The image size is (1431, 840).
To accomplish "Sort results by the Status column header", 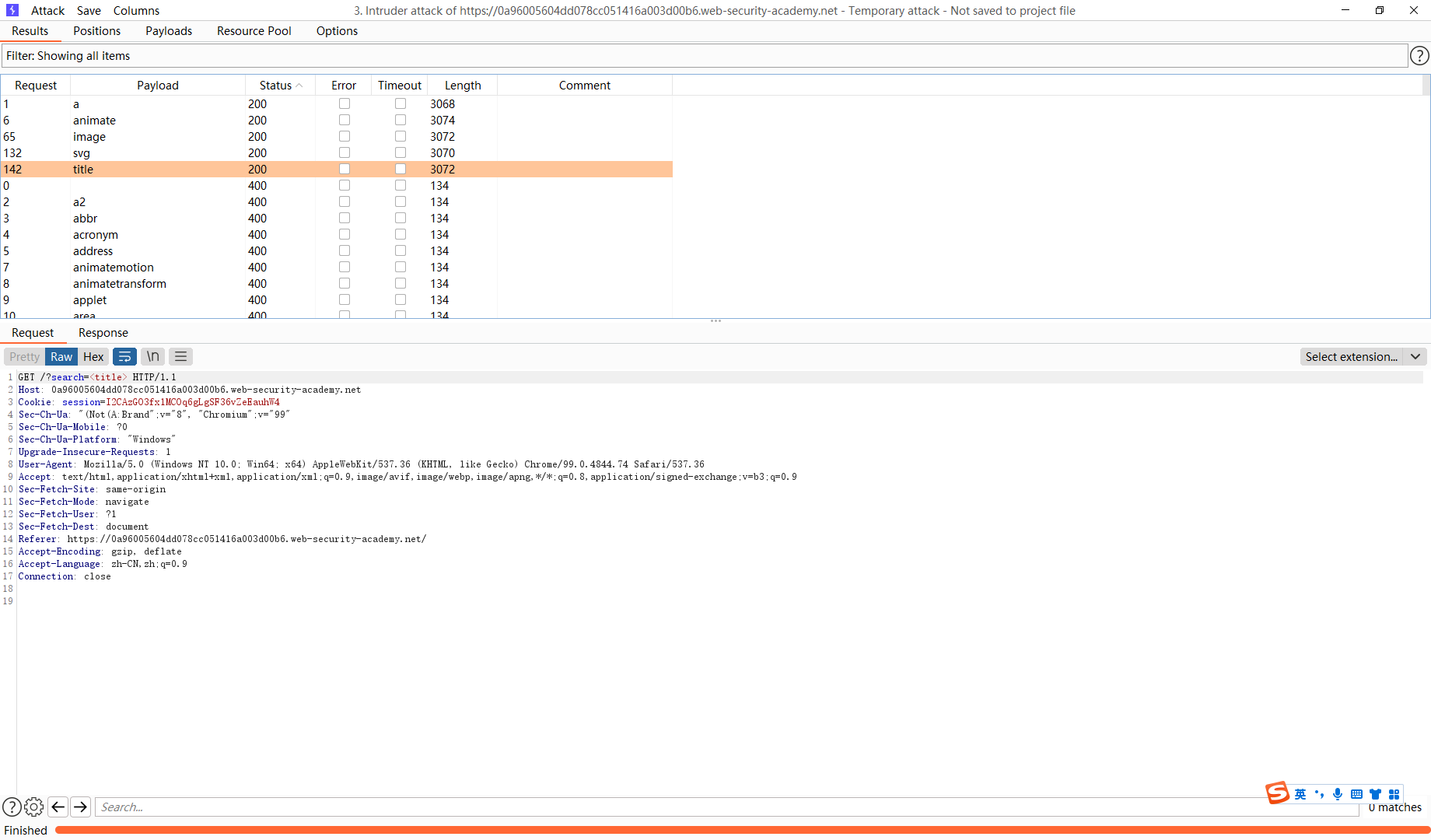I will coord(280,86).
